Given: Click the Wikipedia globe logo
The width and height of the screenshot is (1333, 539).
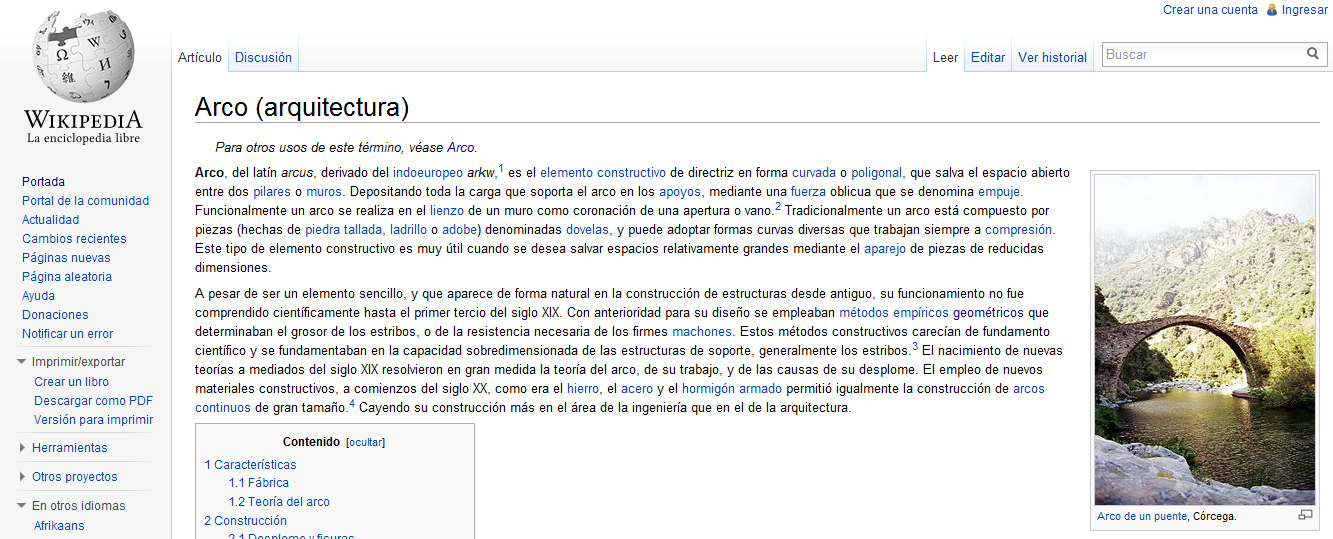Looking at the screenshot, I should point(83,56).
